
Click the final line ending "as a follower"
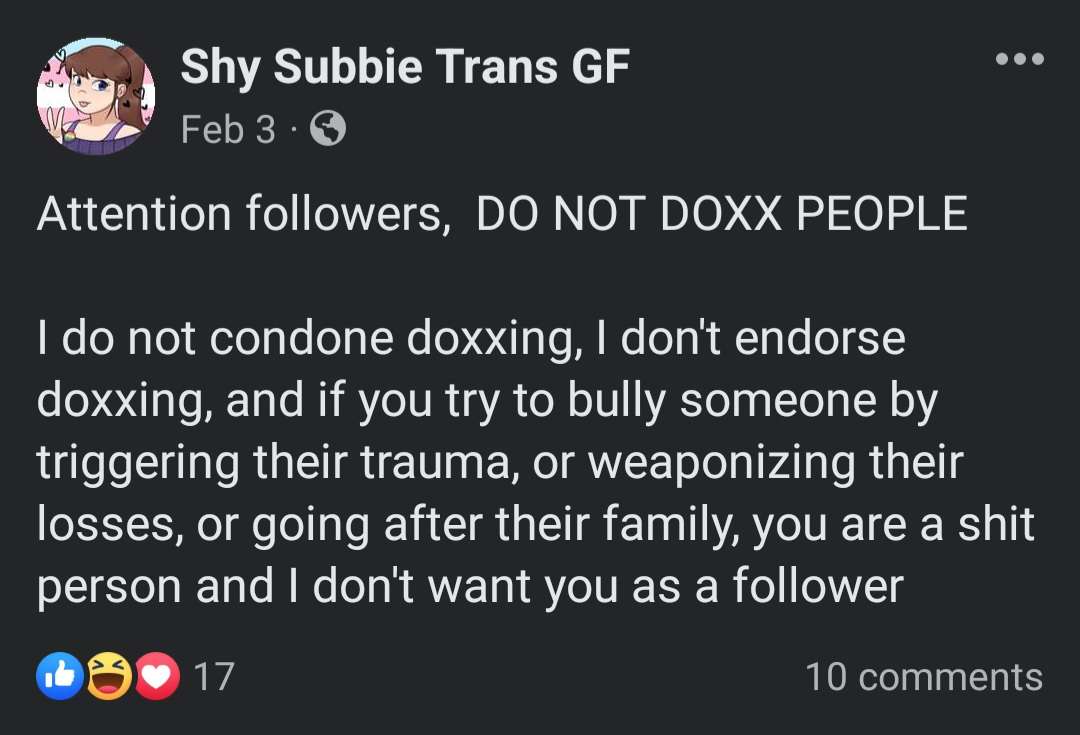tap(470, 588)
